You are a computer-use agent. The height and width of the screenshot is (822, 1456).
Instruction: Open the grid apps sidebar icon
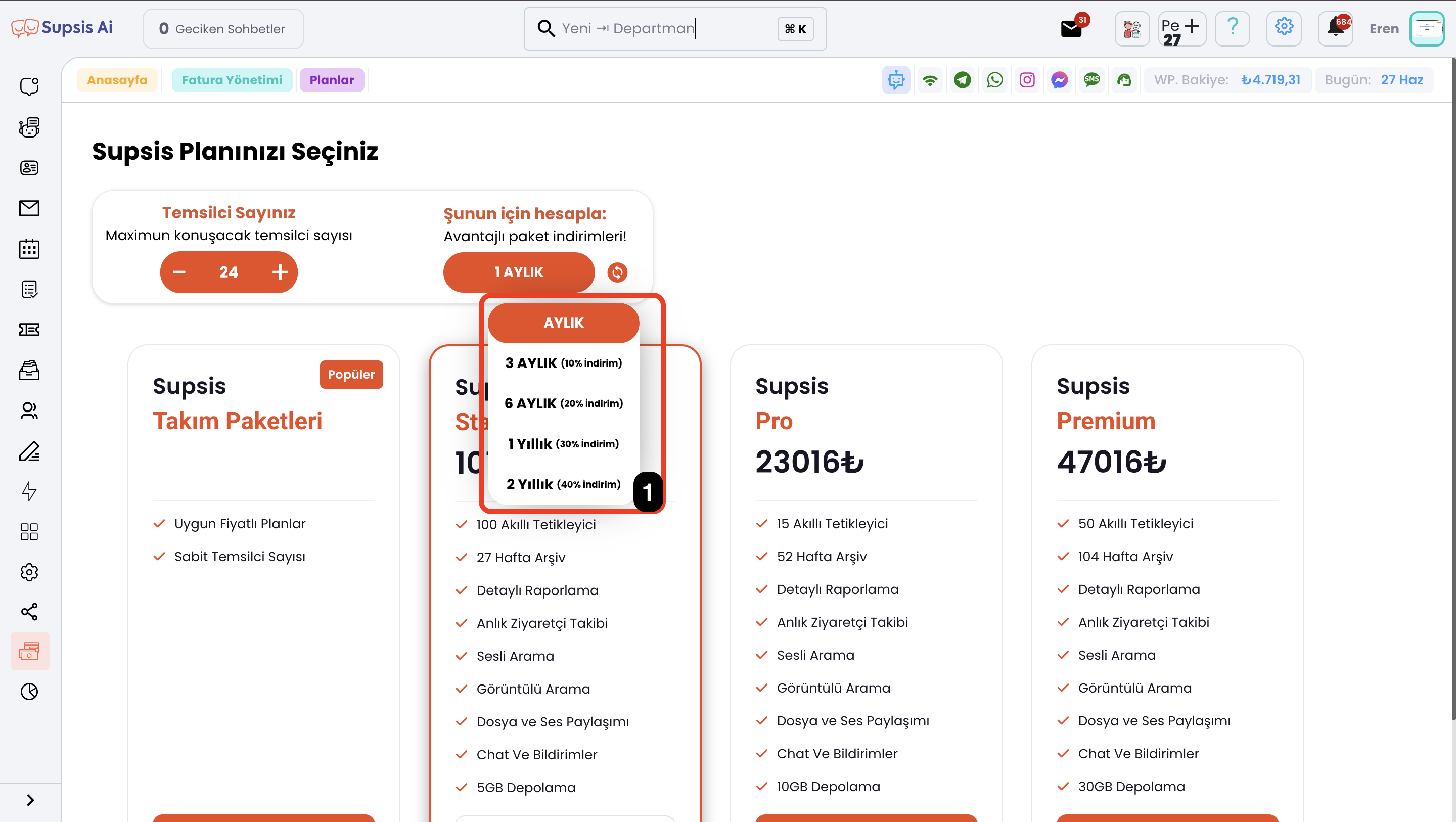point(29,531)
